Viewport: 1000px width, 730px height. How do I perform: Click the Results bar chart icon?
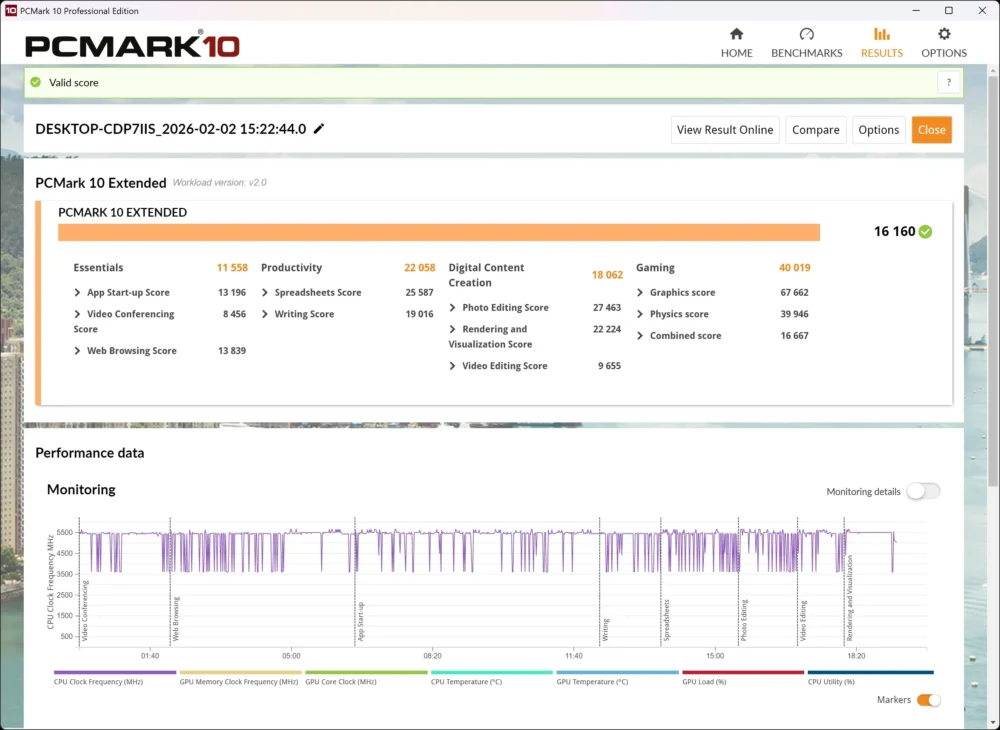881,34
